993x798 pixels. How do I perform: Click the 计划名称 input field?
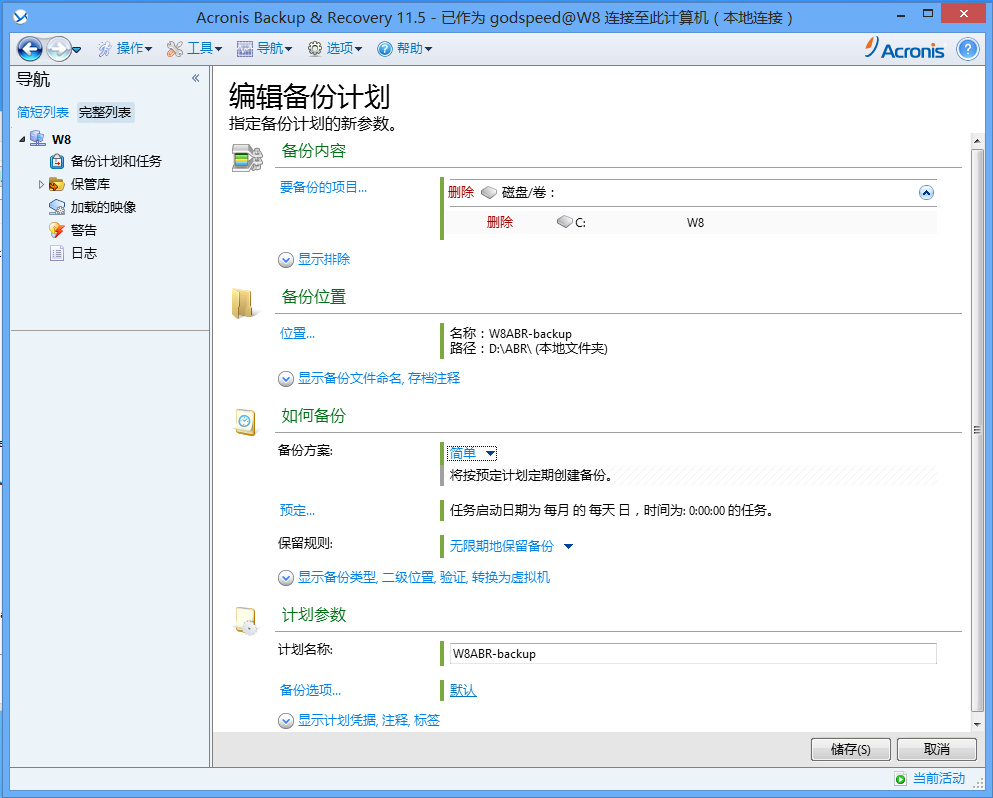pos(693,654)
